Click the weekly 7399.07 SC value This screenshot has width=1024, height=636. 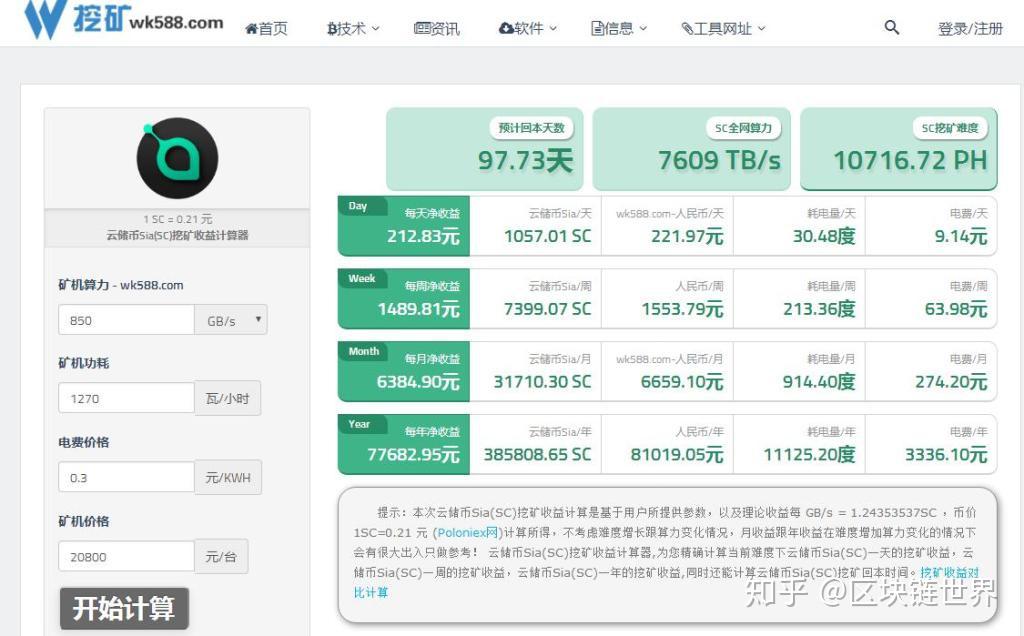point(547,309)
